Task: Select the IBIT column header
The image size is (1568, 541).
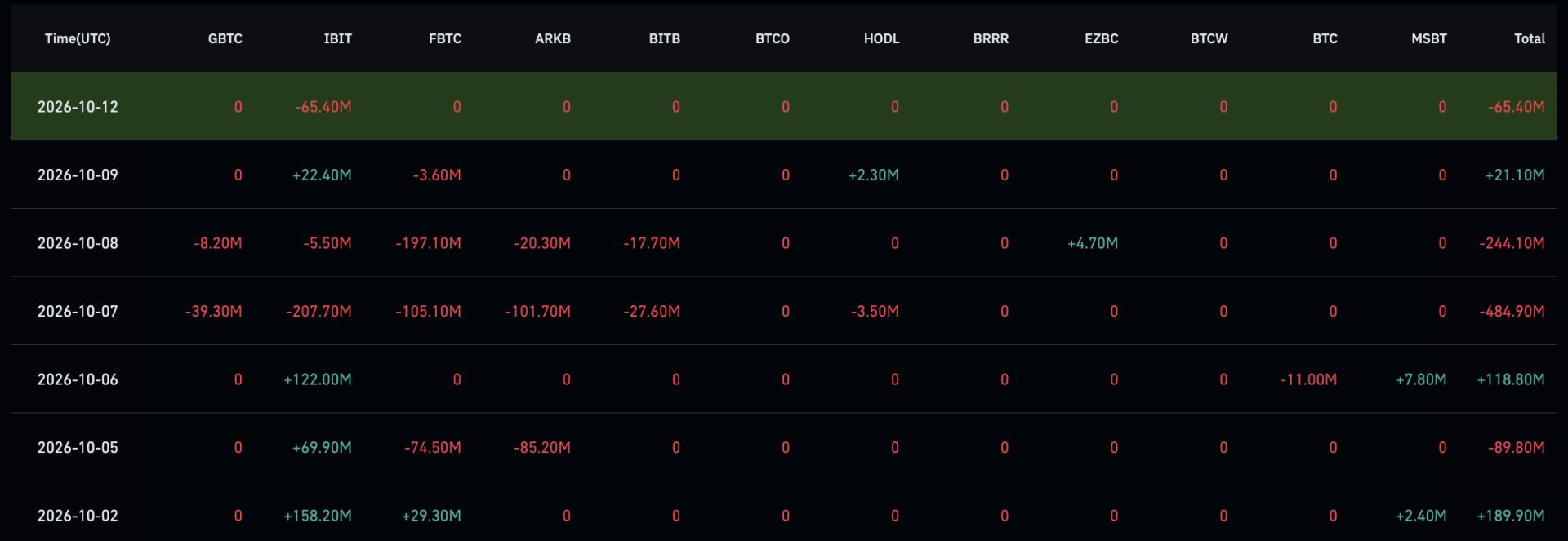Action: [x=337, y=38]
